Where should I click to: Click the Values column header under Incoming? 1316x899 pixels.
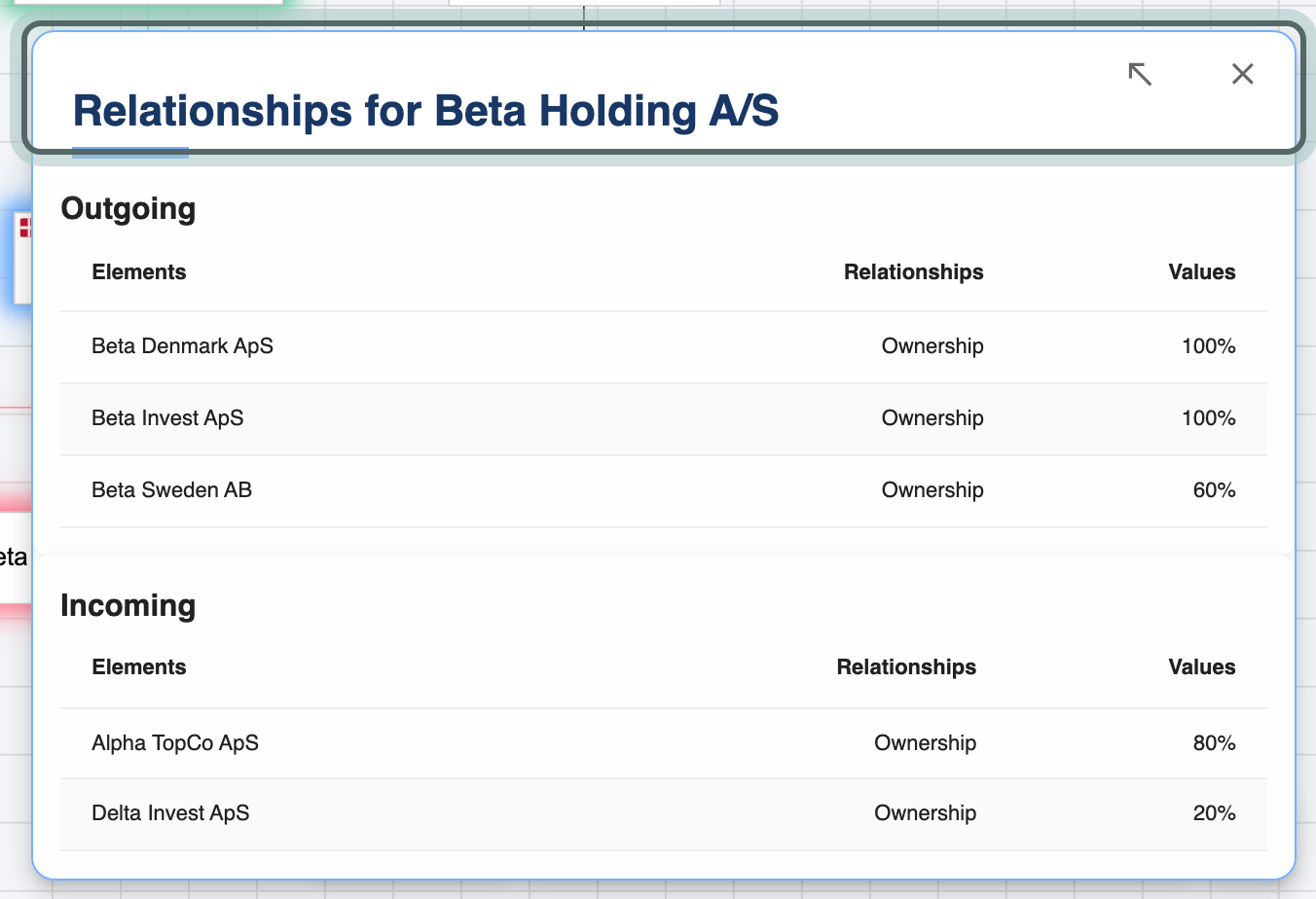(1202, 667)
